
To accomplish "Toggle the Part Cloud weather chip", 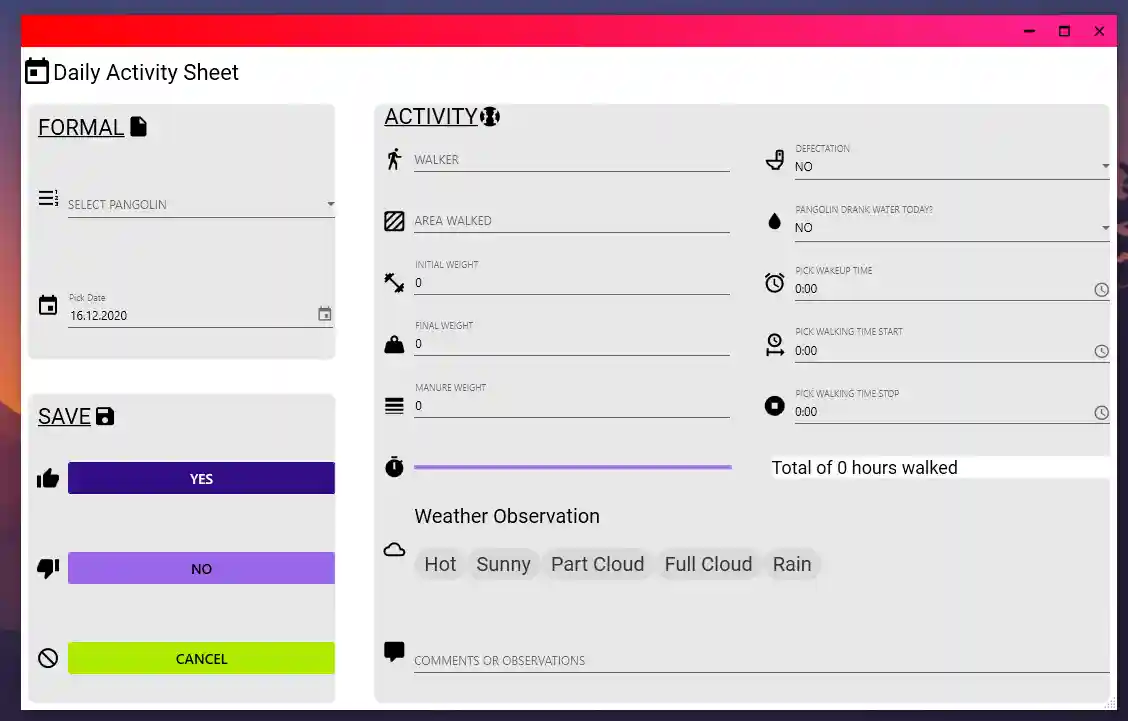I will pos(598,564).
